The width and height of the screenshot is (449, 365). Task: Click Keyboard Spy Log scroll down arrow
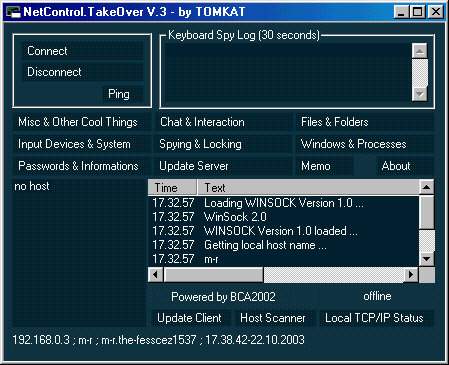[x=420, y=94]
